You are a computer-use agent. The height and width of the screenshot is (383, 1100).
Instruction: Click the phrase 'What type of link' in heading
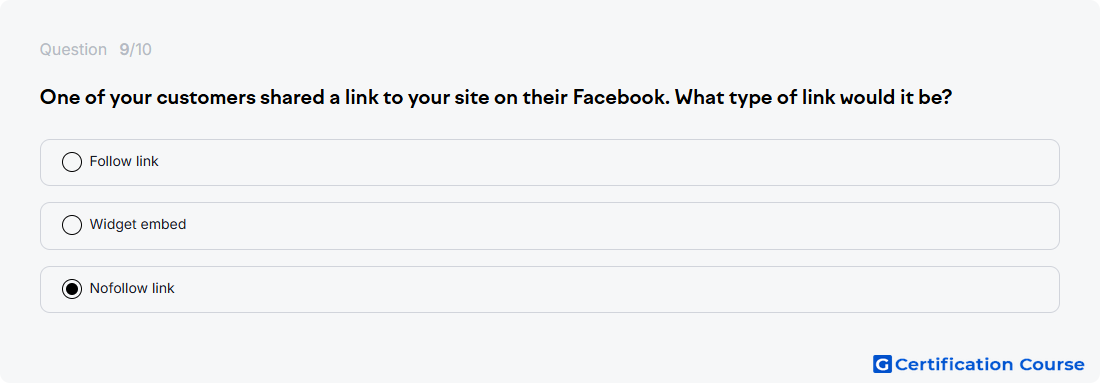pos(755,98)
